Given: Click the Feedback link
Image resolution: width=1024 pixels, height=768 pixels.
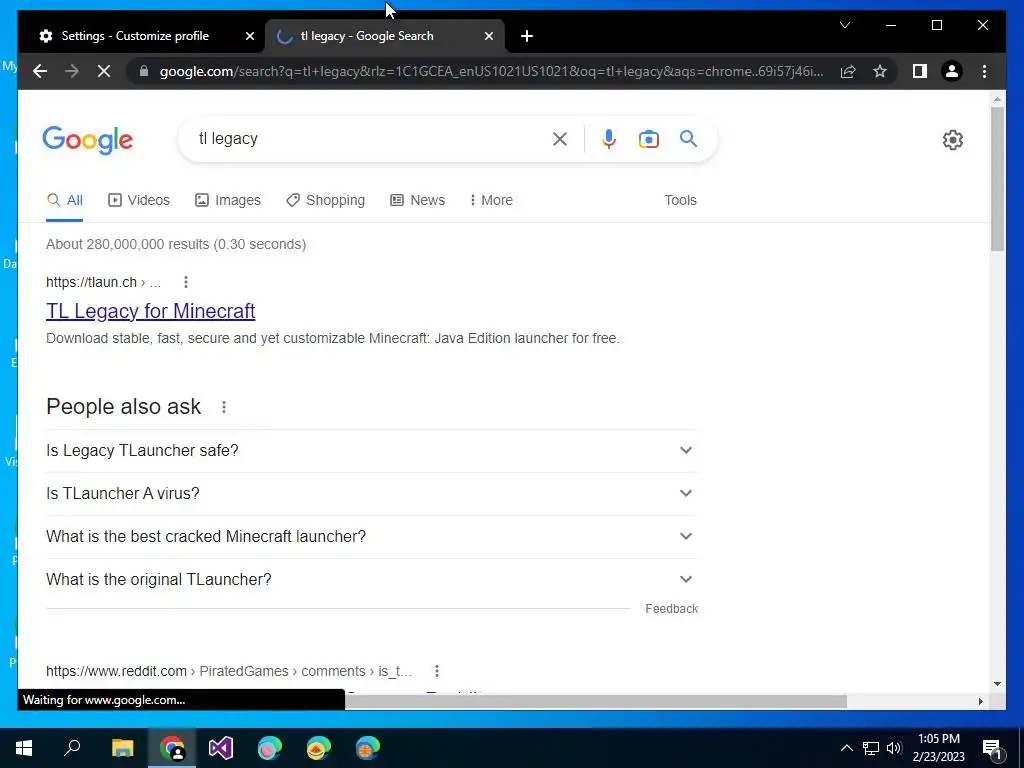Looking at the screenshot, I should pos(671,609).
